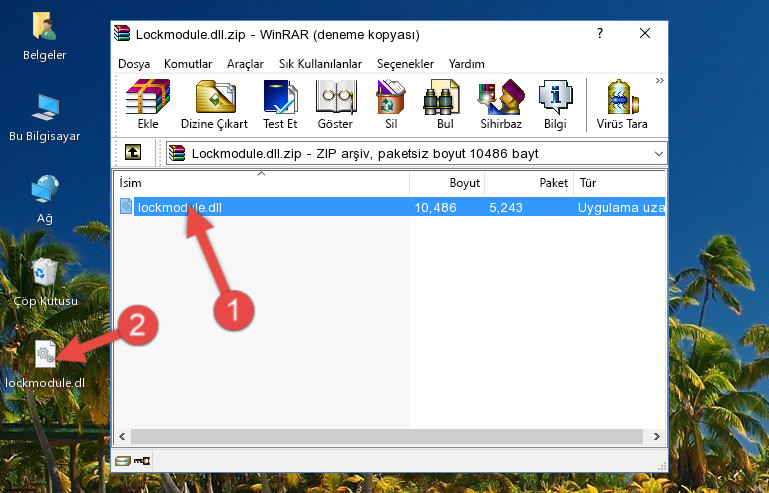Open the archive path dropdown arrow
Viewport: 769px width, 493px height.
(x=659, y=154)
